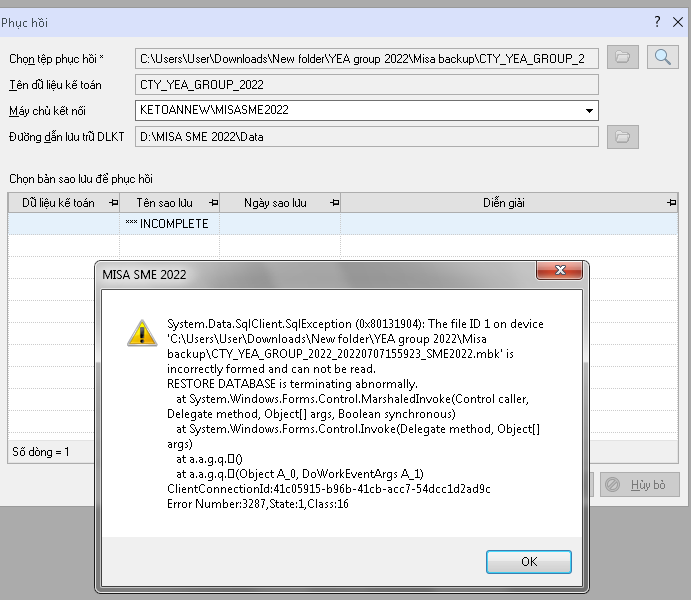Pin the Tên sao lưu column
The width and height of the screenshot is (691, 600).
[214, 203]
